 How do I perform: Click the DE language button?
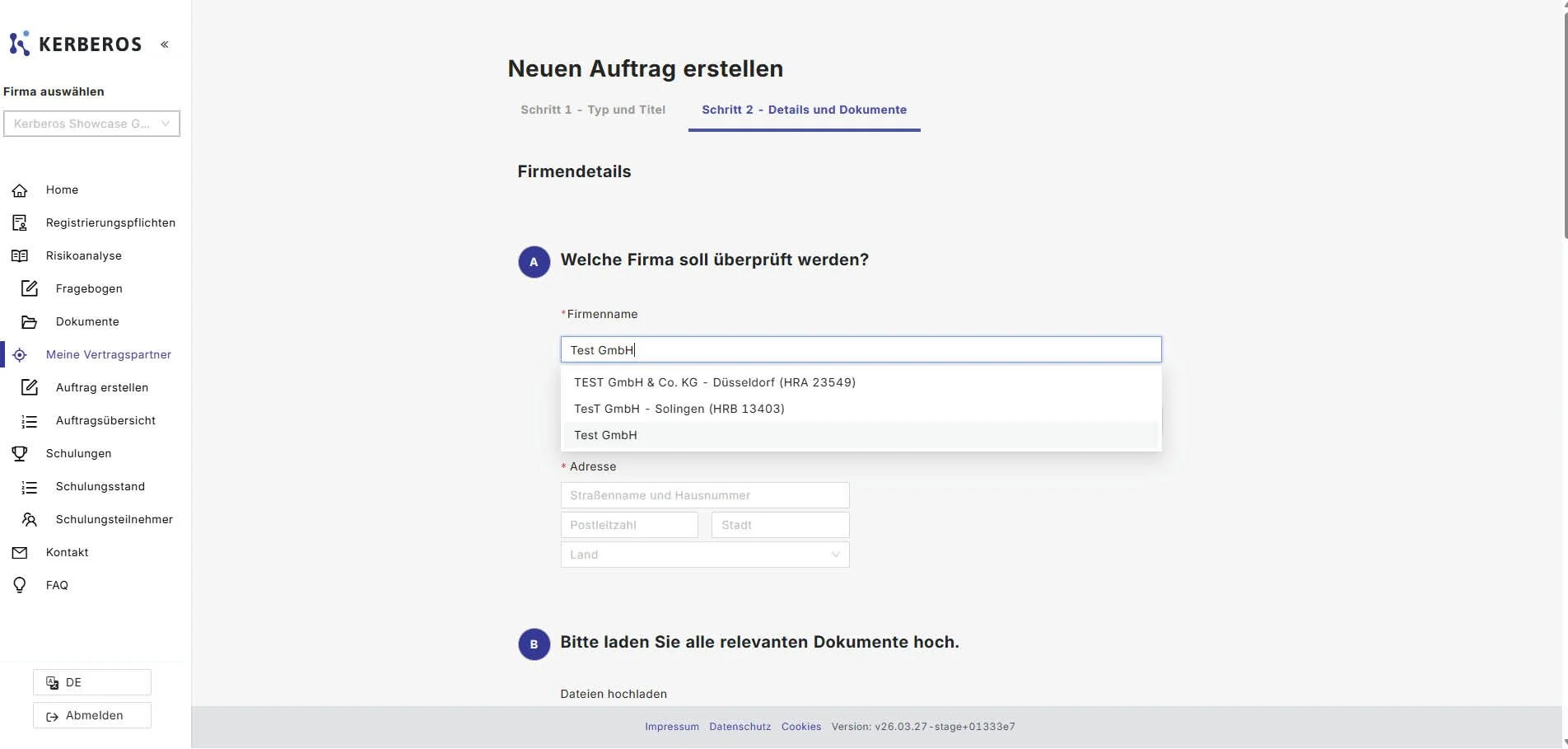(92, 682)
